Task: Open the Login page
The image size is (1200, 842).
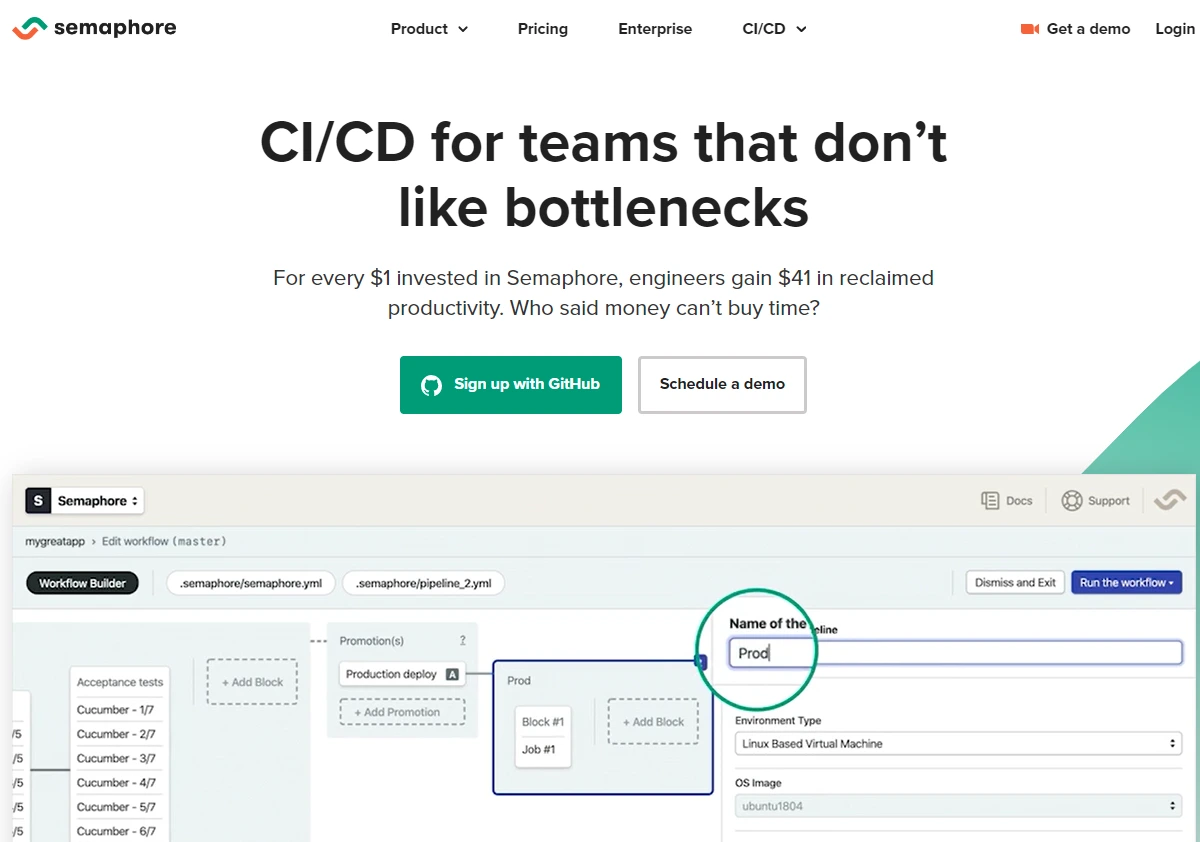Action: click(1175, 29)
